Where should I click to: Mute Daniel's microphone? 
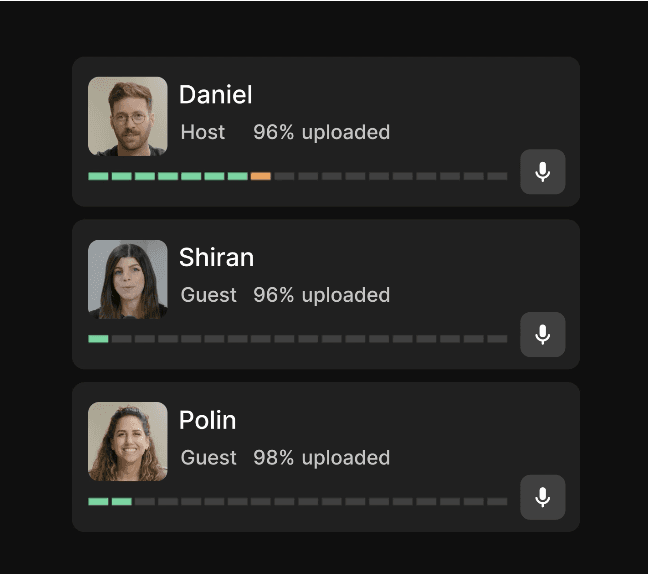point(543,172)
